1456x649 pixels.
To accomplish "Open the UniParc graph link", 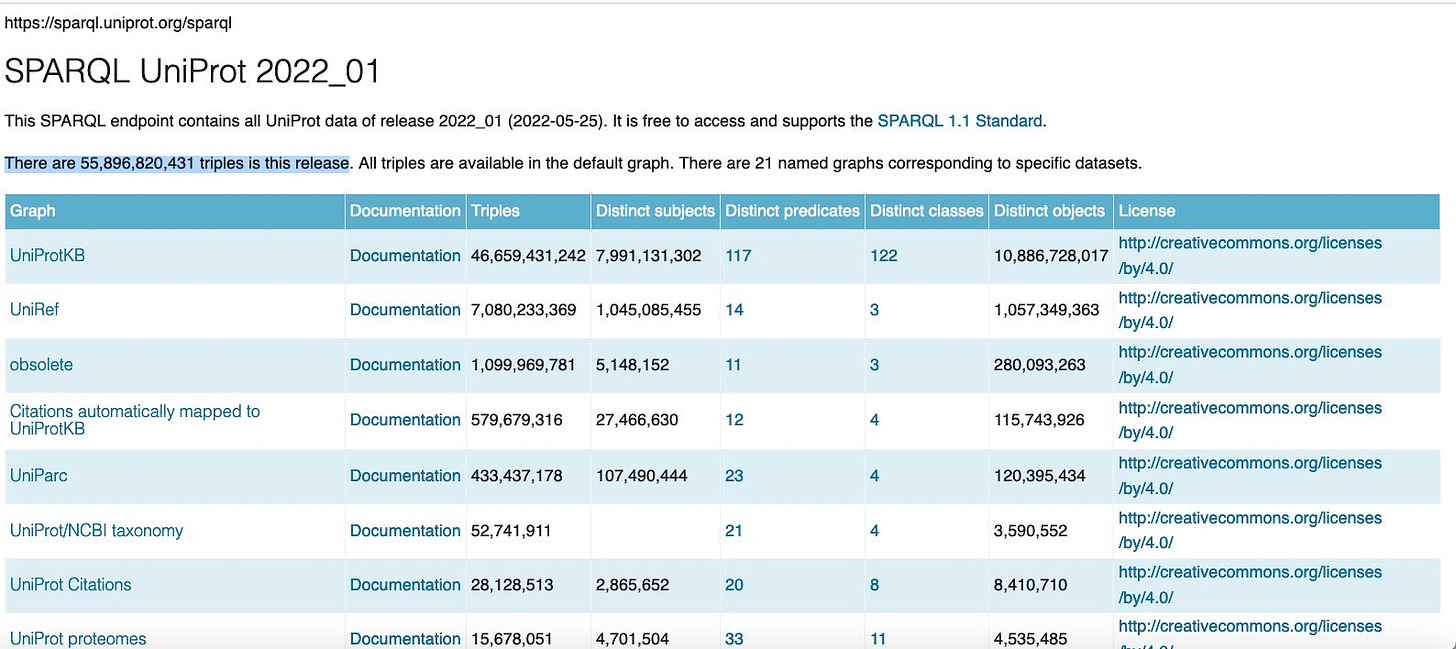I will click(38, 476).
